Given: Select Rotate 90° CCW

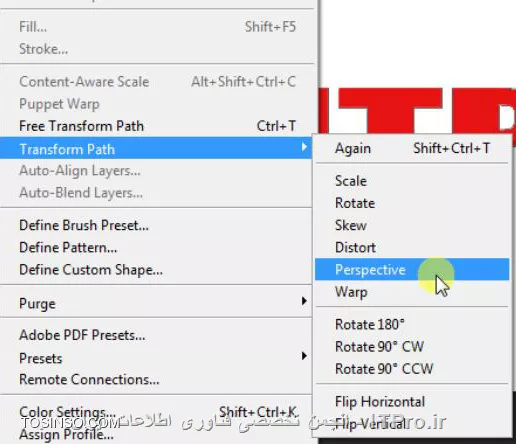Looking at the screenshot, I should click(412, 369).
